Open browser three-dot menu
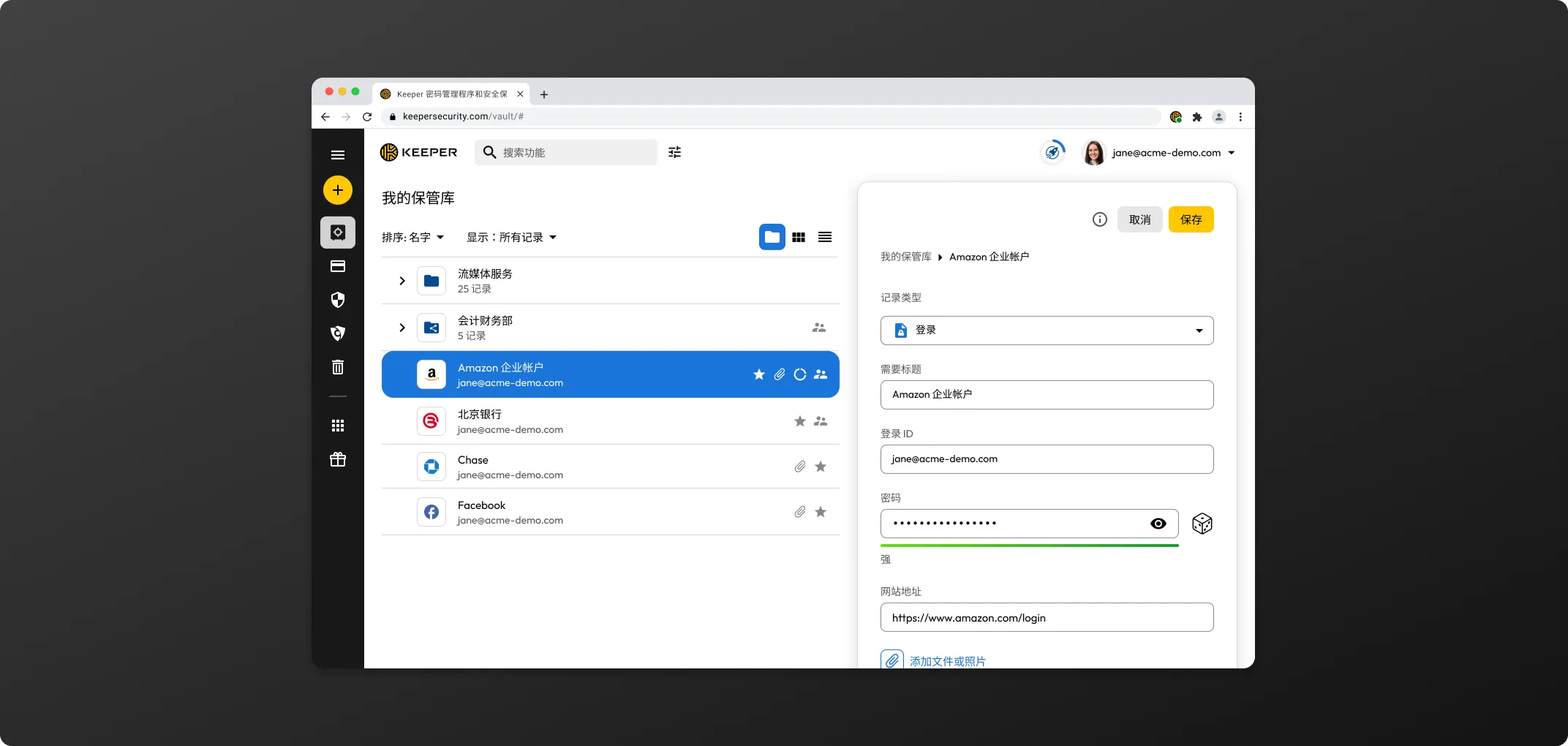The height and width of the screenshot is (746, 1568). pos(1240,116)
